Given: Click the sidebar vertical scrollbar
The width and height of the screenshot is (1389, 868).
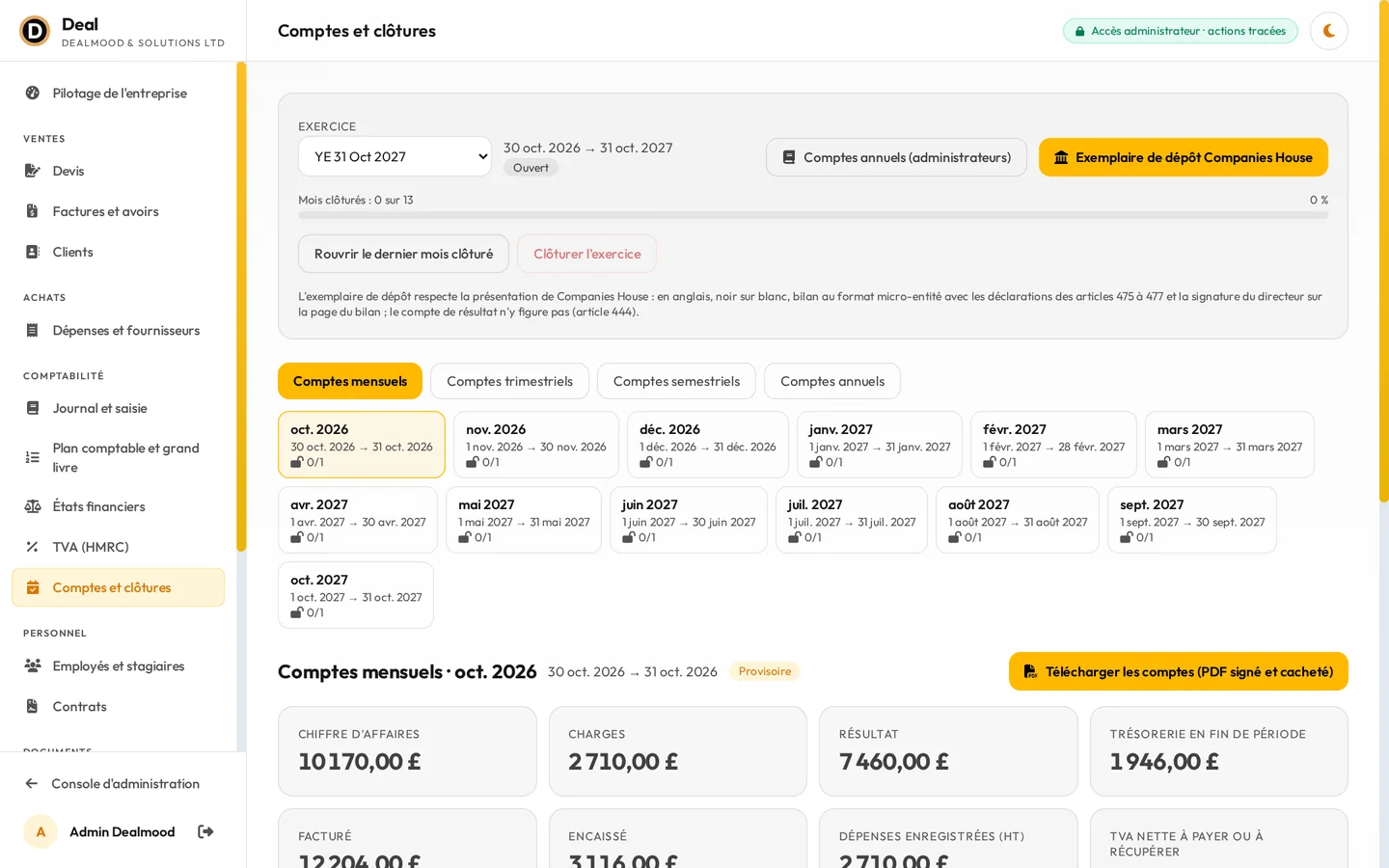Looking at the screenshot, I should (x=241, y=307).
